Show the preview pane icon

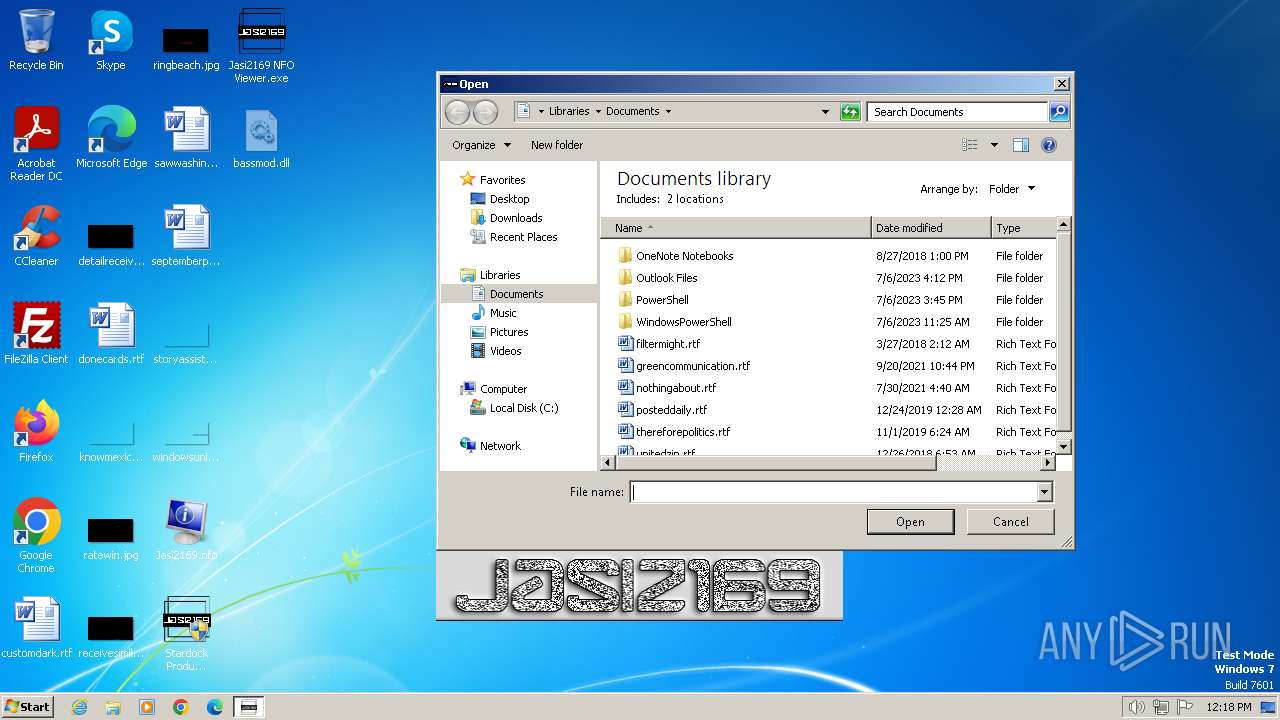(x=1020, y=145)
